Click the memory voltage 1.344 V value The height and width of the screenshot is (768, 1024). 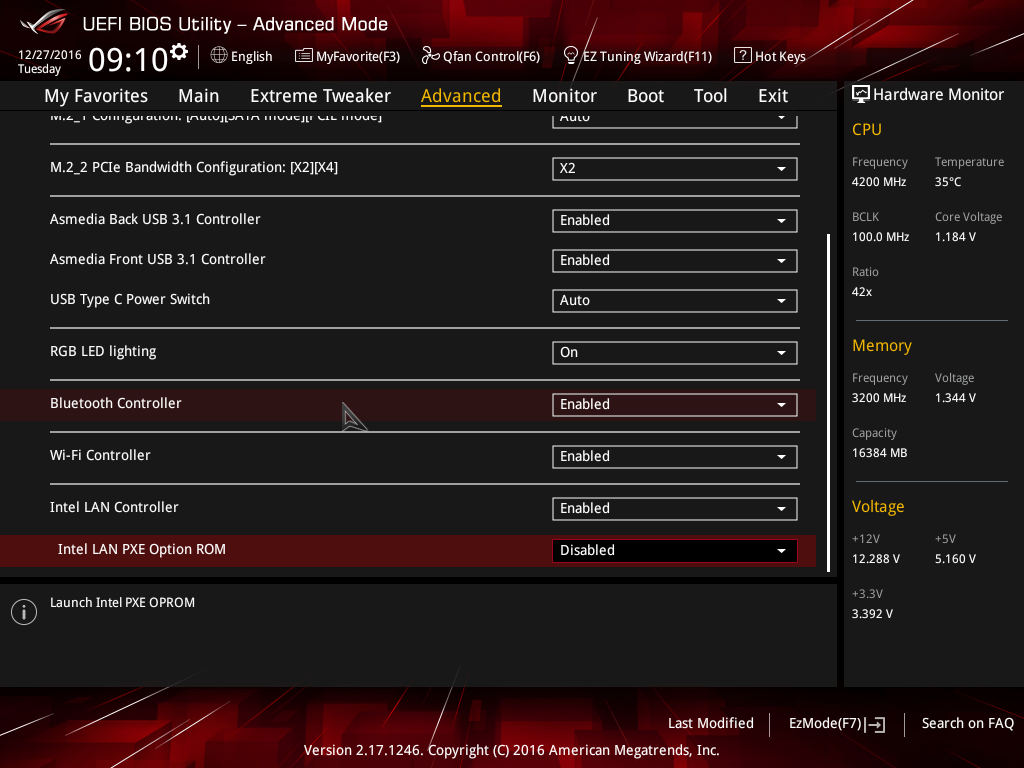[x=955, y=398]
